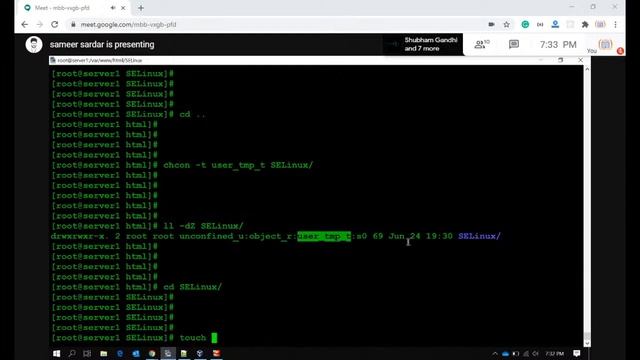Open taskbar notification center
Image resolution: width=640 pixels, height=360 pixels.
[x=577, y=353]
